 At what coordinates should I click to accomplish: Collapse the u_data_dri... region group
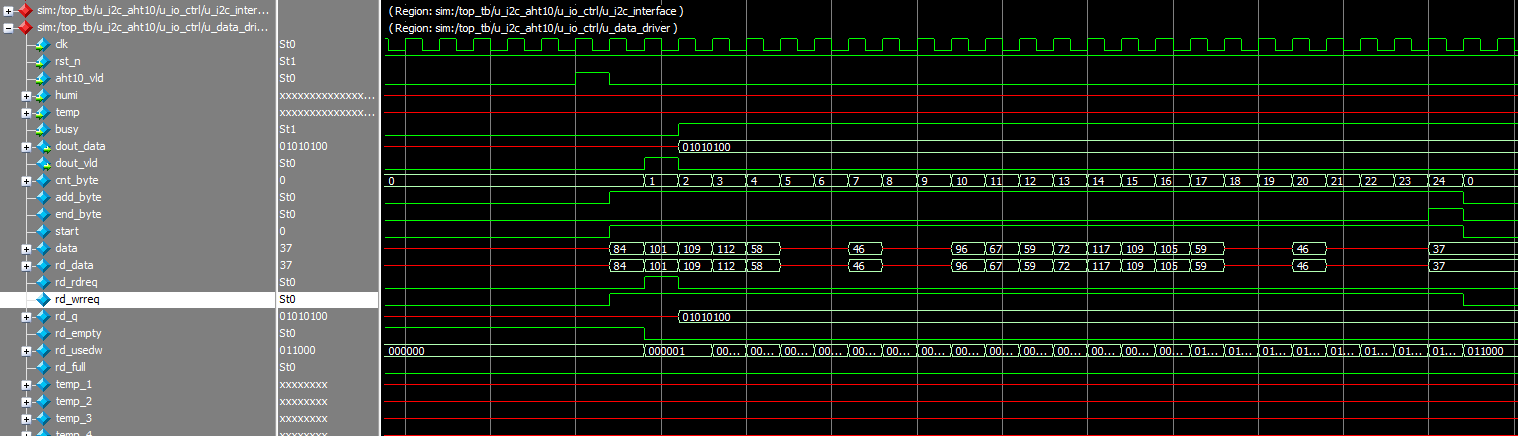[9, 27]
